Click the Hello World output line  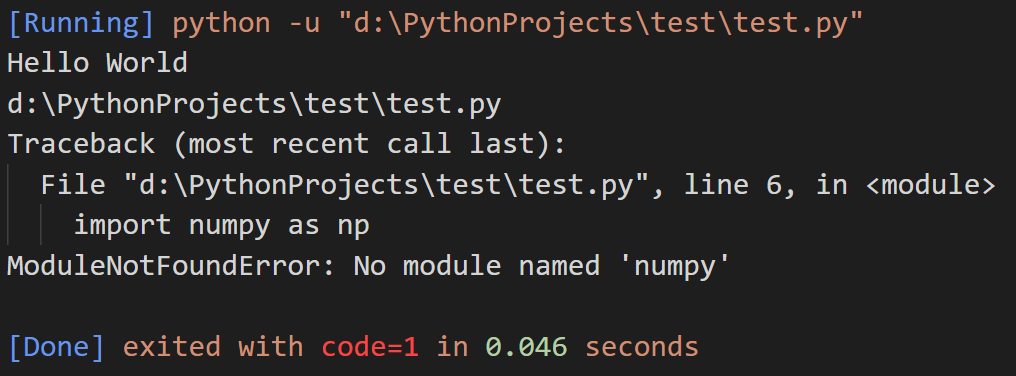pyautogui.click(x=97, y=64)
